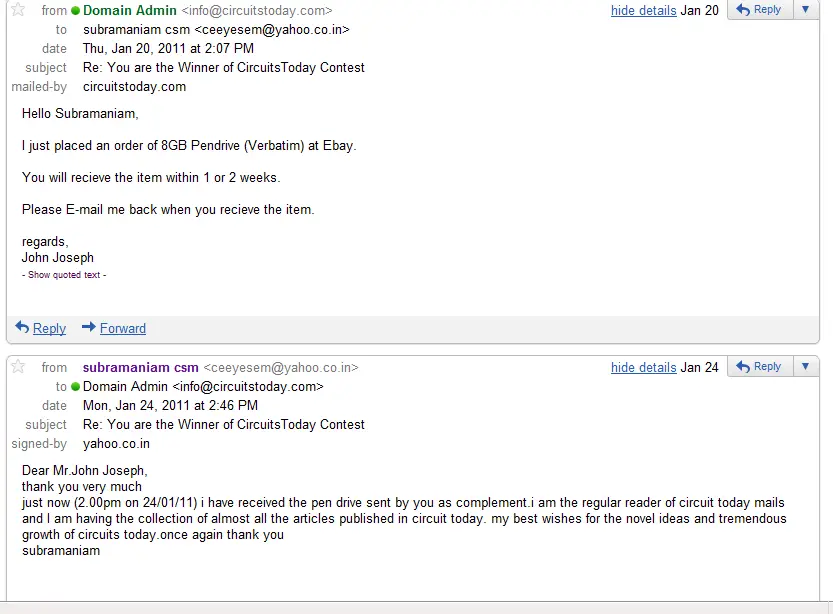Click the reply arrow icon at message footer
833x614 pixels.
tap(22, 327)
